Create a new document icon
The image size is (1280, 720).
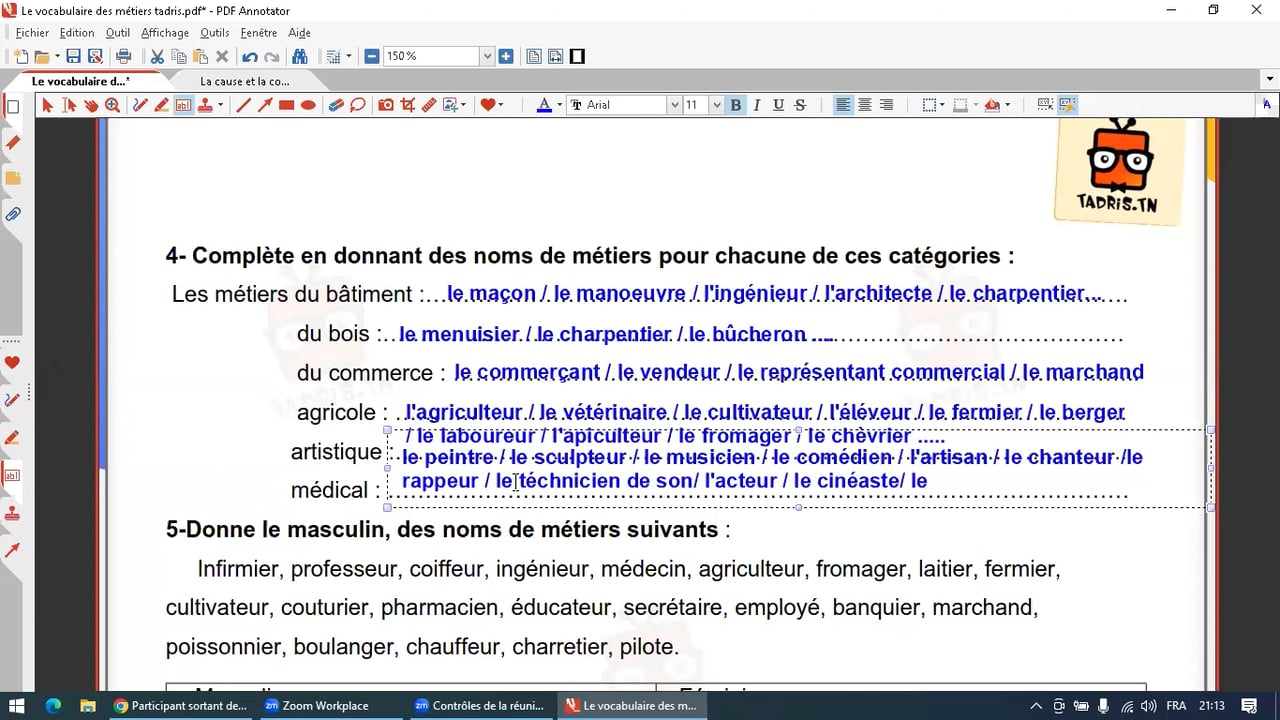point(20,57)
